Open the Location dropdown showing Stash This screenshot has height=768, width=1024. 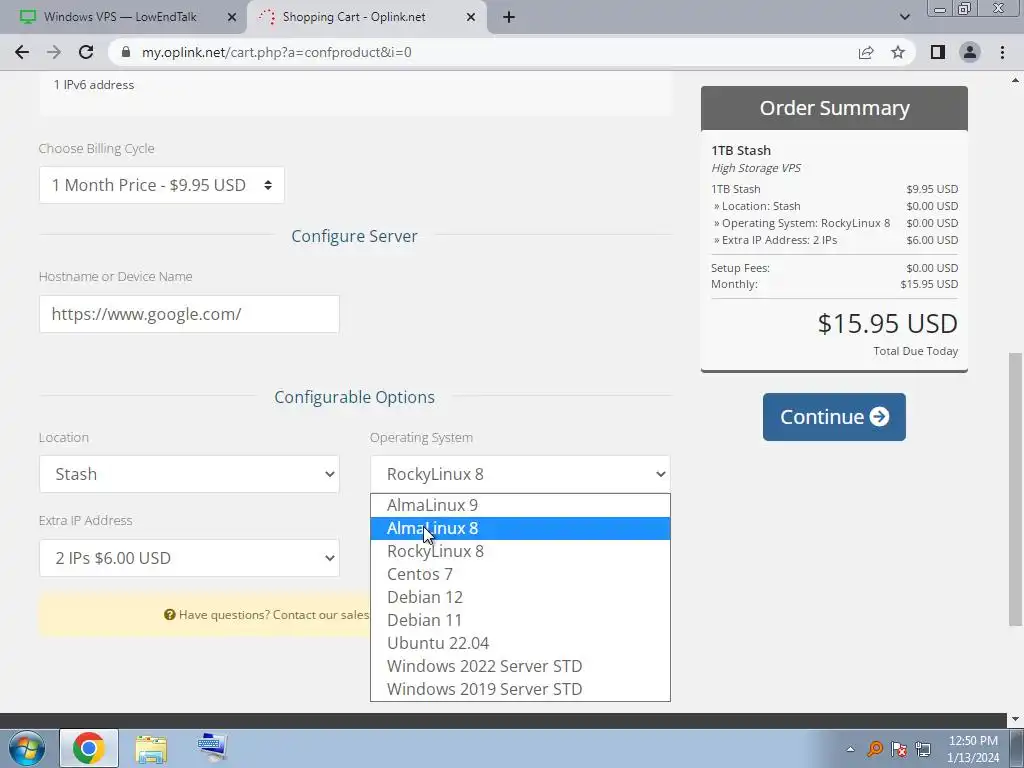(189, 474)
